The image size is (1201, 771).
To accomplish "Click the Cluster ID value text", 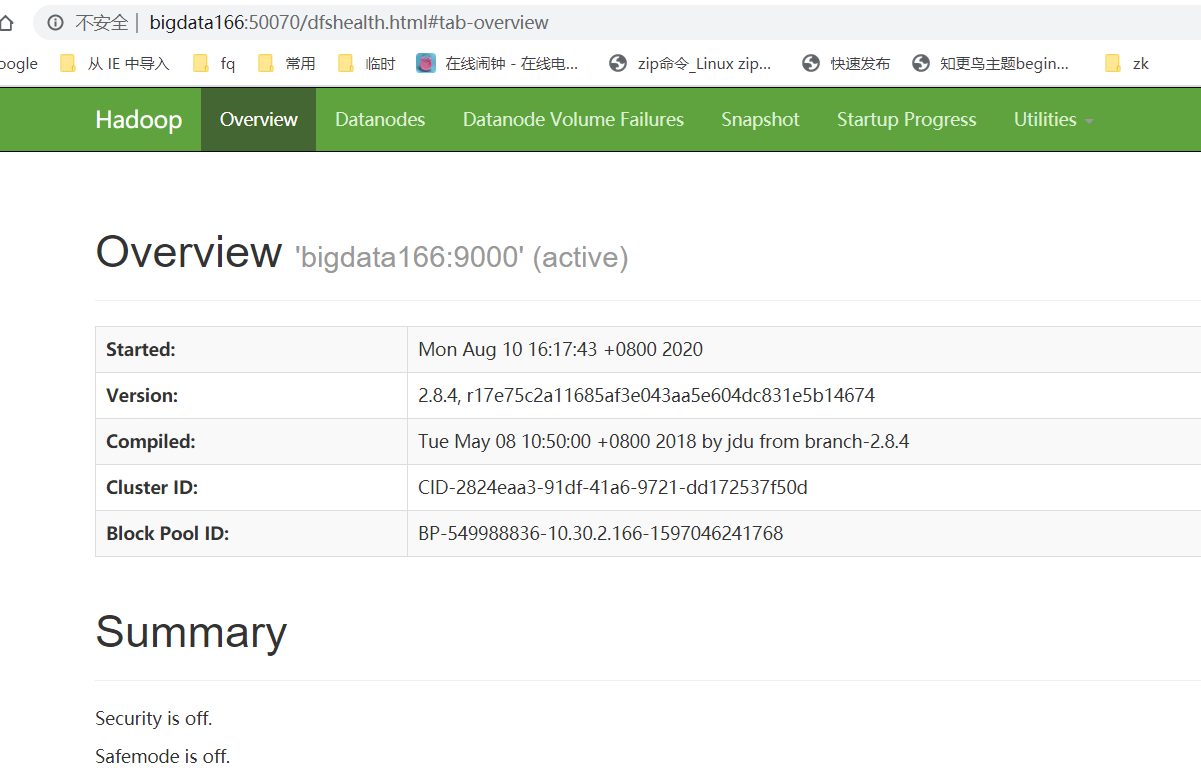I will point(612,488).
